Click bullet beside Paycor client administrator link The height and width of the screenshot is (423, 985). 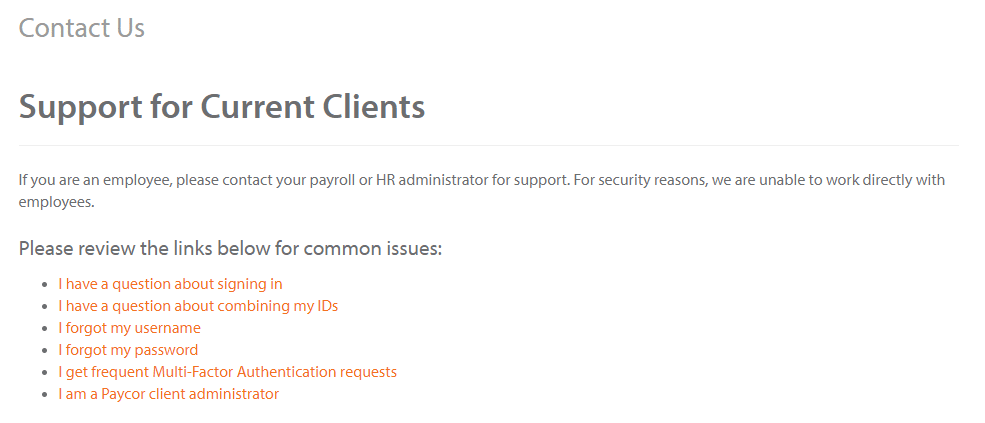tap(45, 395)
